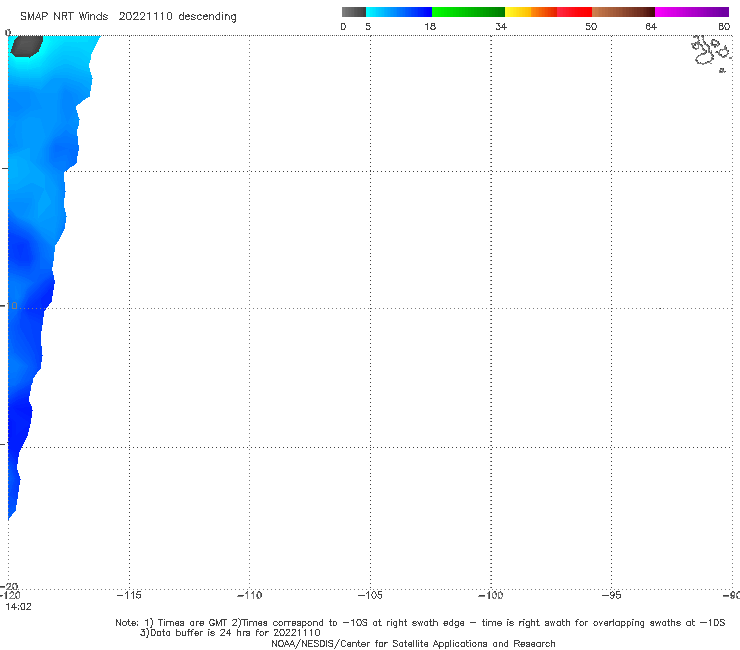Click the red segment of the color bar
The width and height of the screenshot is (740, 650).
(574, 12)
